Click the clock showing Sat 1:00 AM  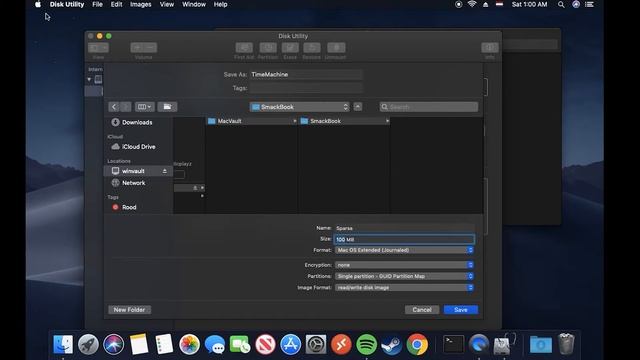tap(529, 4)
